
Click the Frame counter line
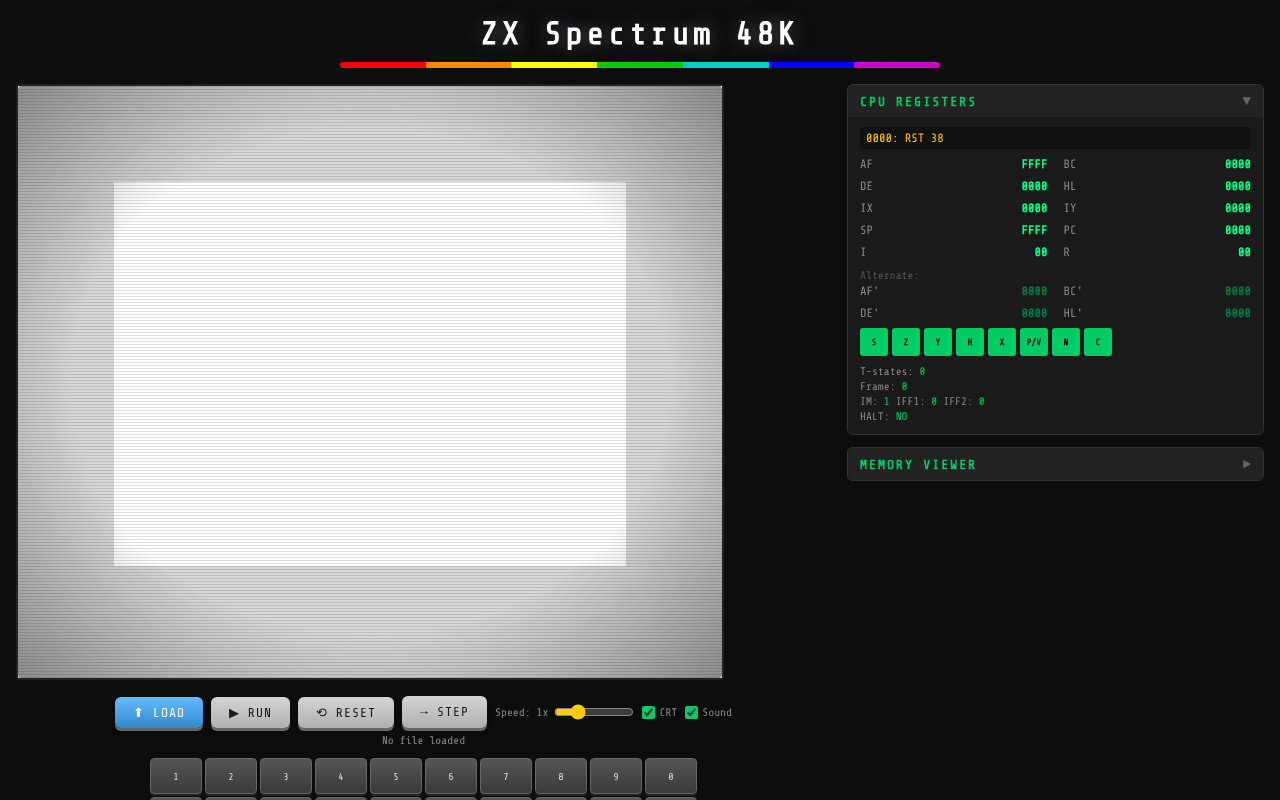[x=884, y=387]
